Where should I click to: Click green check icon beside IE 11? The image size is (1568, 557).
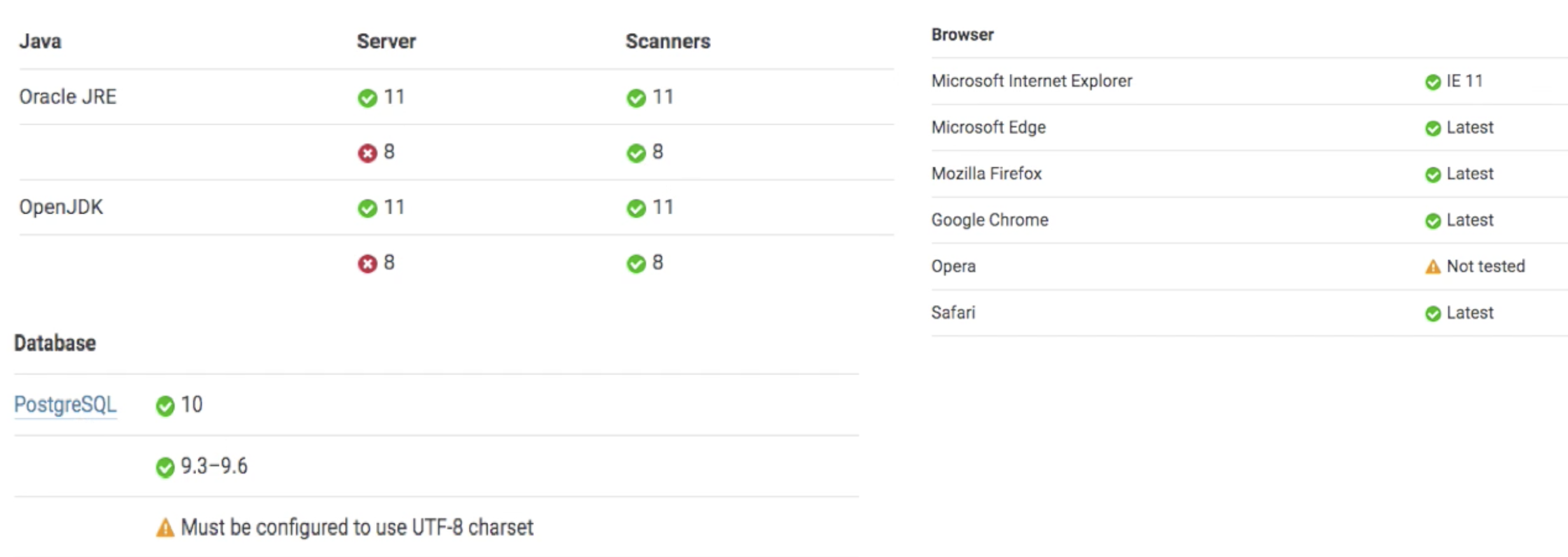(1432, 82)
